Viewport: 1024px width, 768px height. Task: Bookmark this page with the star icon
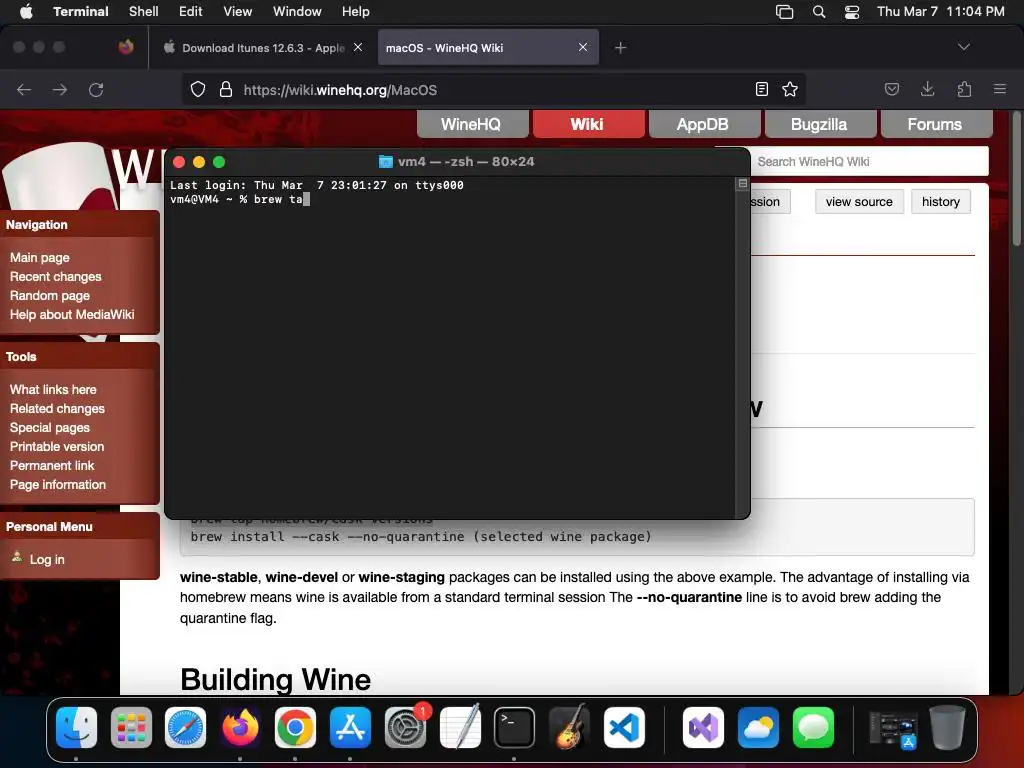(x=790, y=89)
